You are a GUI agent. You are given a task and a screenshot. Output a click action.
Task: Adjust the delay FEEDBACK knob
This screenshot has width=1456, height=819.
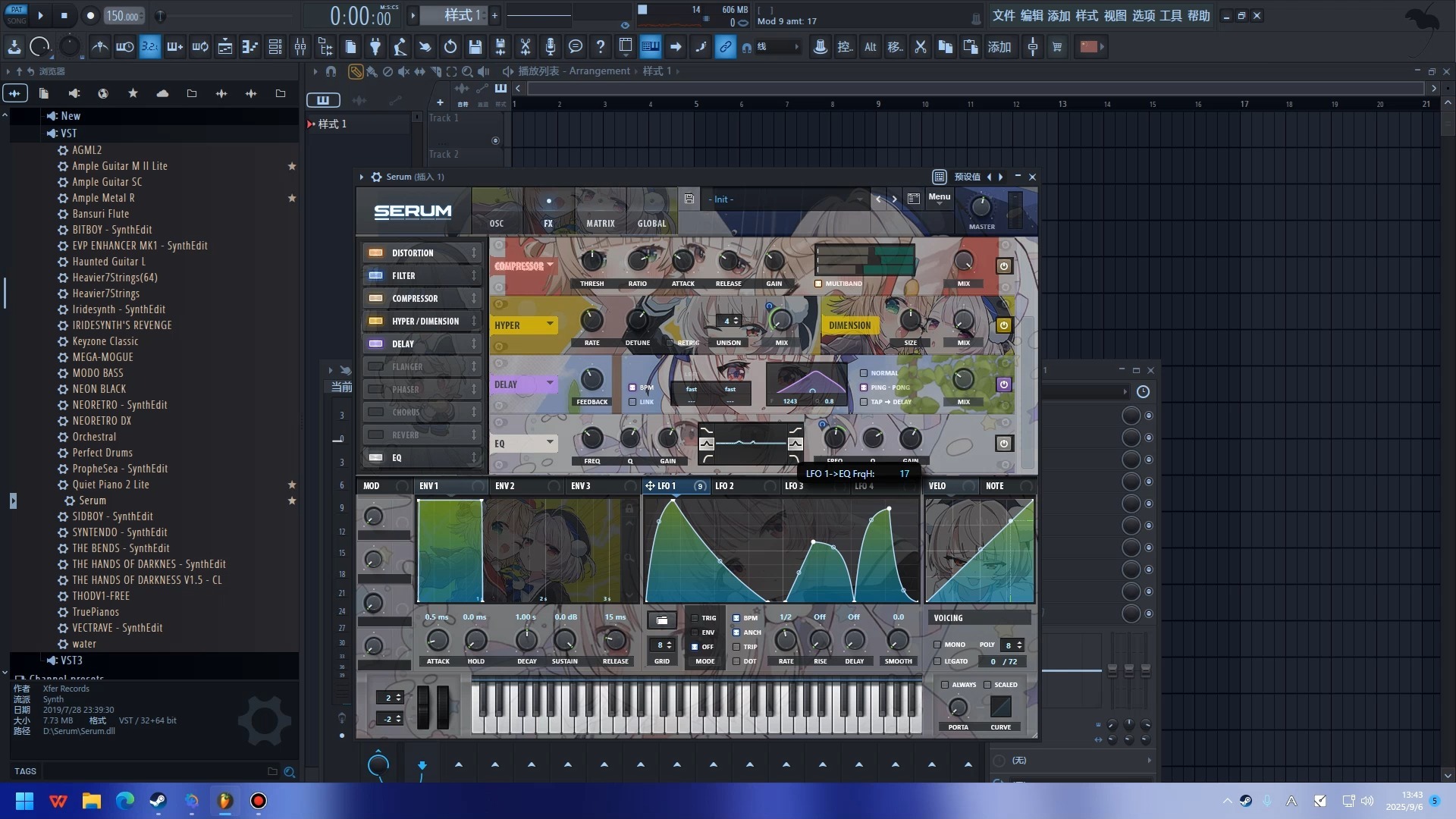coord(591,379)
